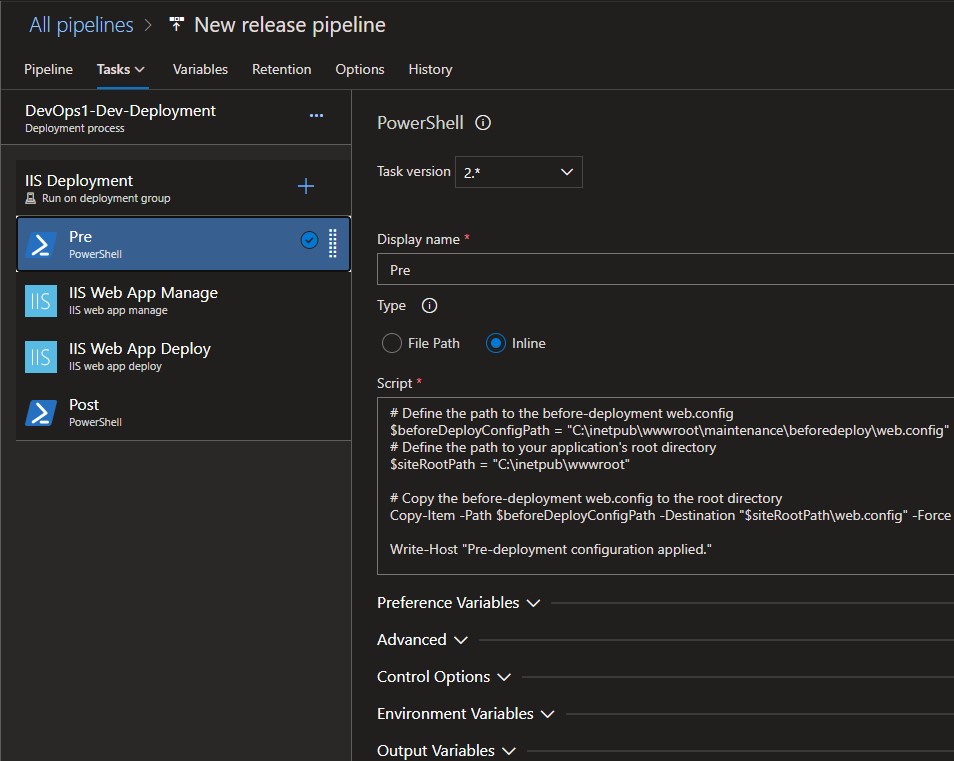Screen dimensions: 954x761
Task: Click the $siteRootPath script line
Action: pyautogui.click(x=509, y=464)
